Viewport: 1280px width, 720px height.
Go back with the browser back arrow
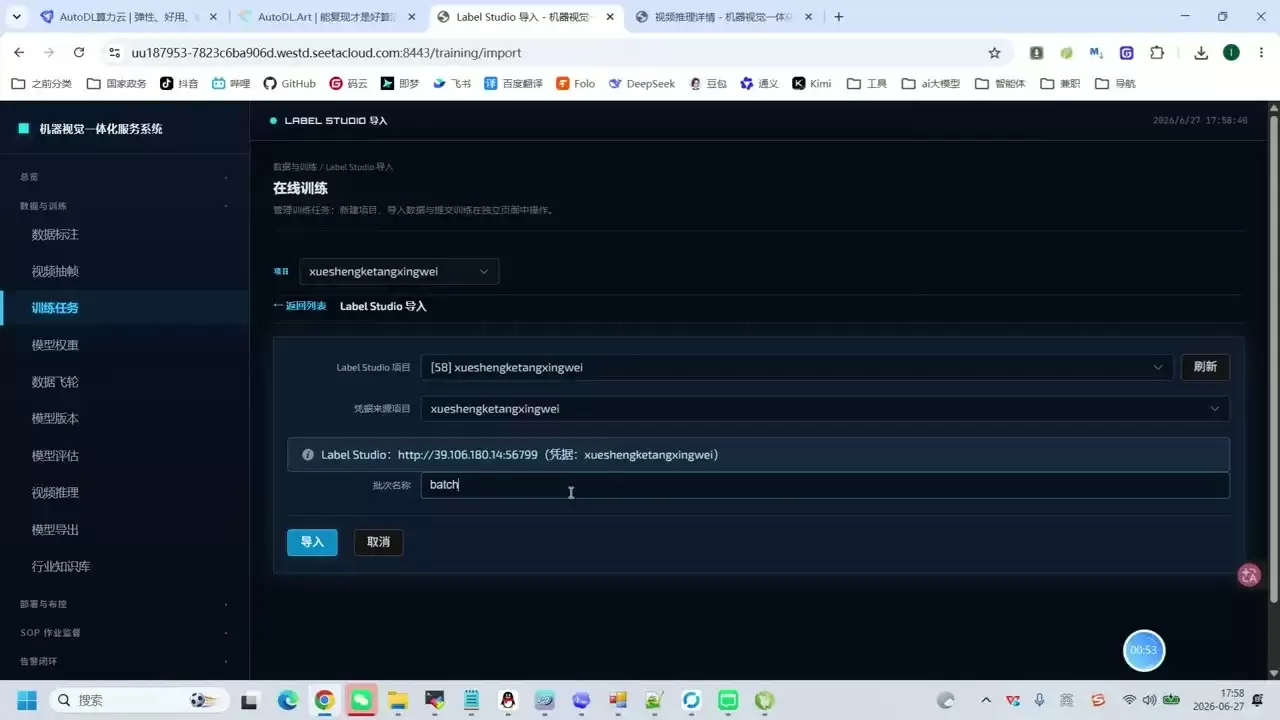pos(19,53)
